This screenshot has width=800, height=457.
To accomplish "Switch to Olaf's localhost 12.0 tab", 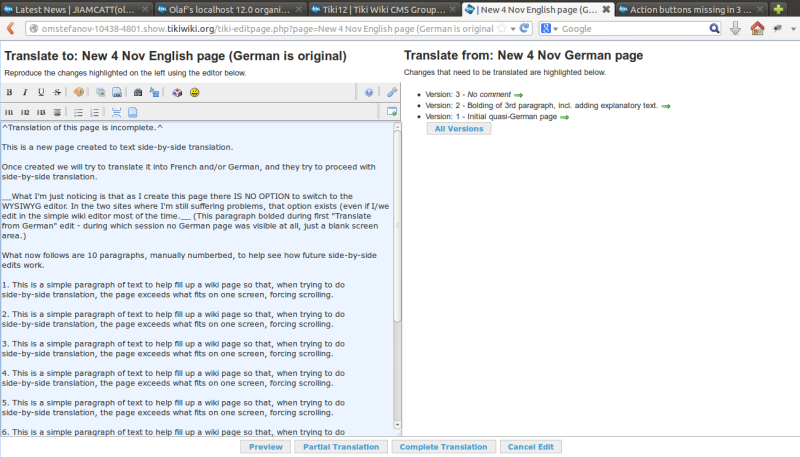I will (x=229, y=9).
